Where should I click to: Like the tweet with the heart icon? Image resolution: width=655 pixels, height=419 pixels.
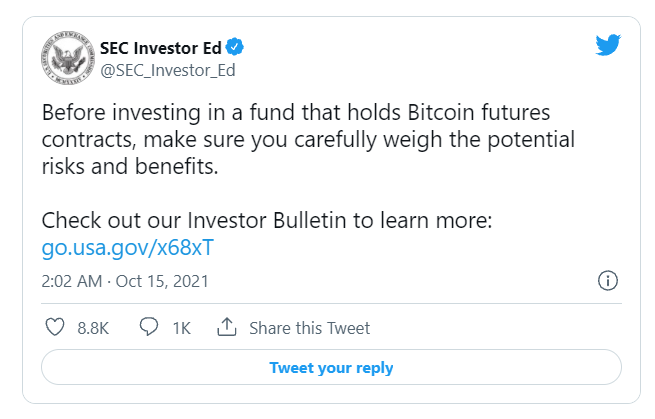pyautogui.click(x=55, y=327)
